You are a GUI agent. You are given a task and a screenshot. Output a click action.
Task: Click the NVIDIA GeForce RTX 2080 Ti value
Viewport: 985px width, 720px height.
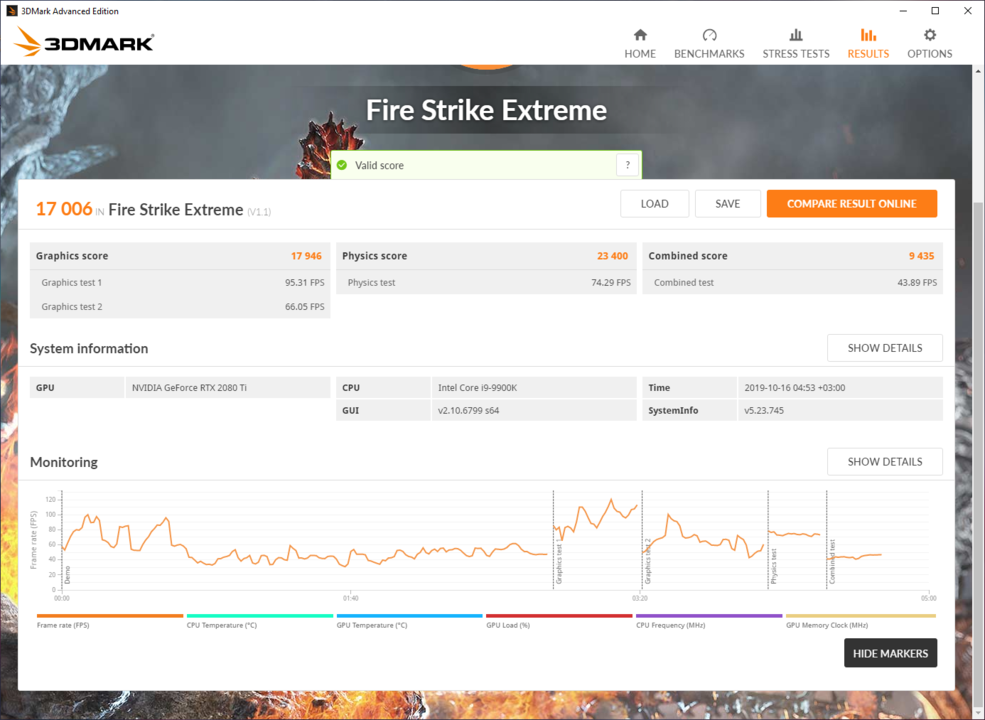click(189, 388)
